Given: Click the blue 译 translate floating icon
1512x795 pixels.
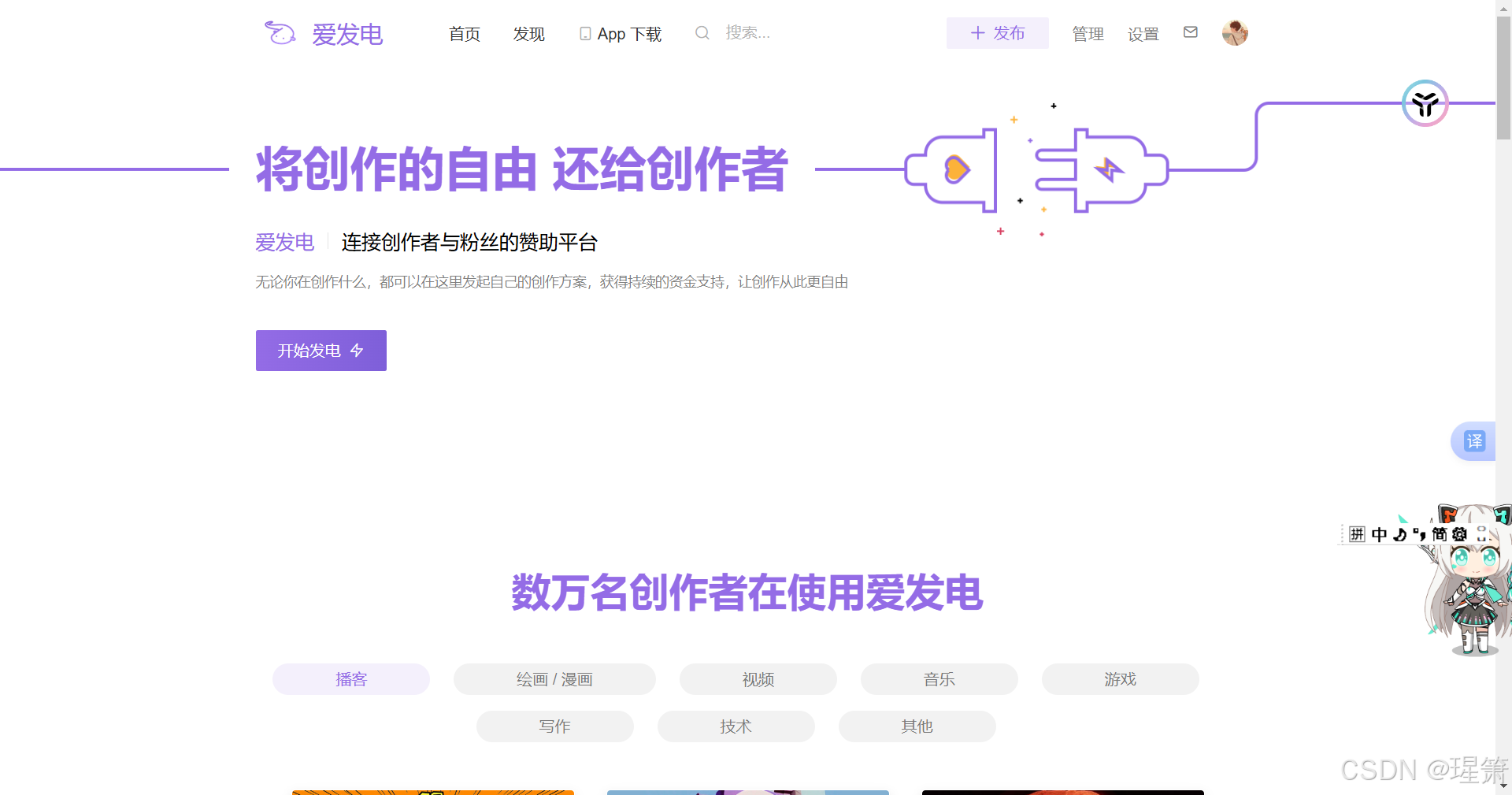Looking at the screenshot, I should pyautogui.click(x=1474, y=441).
